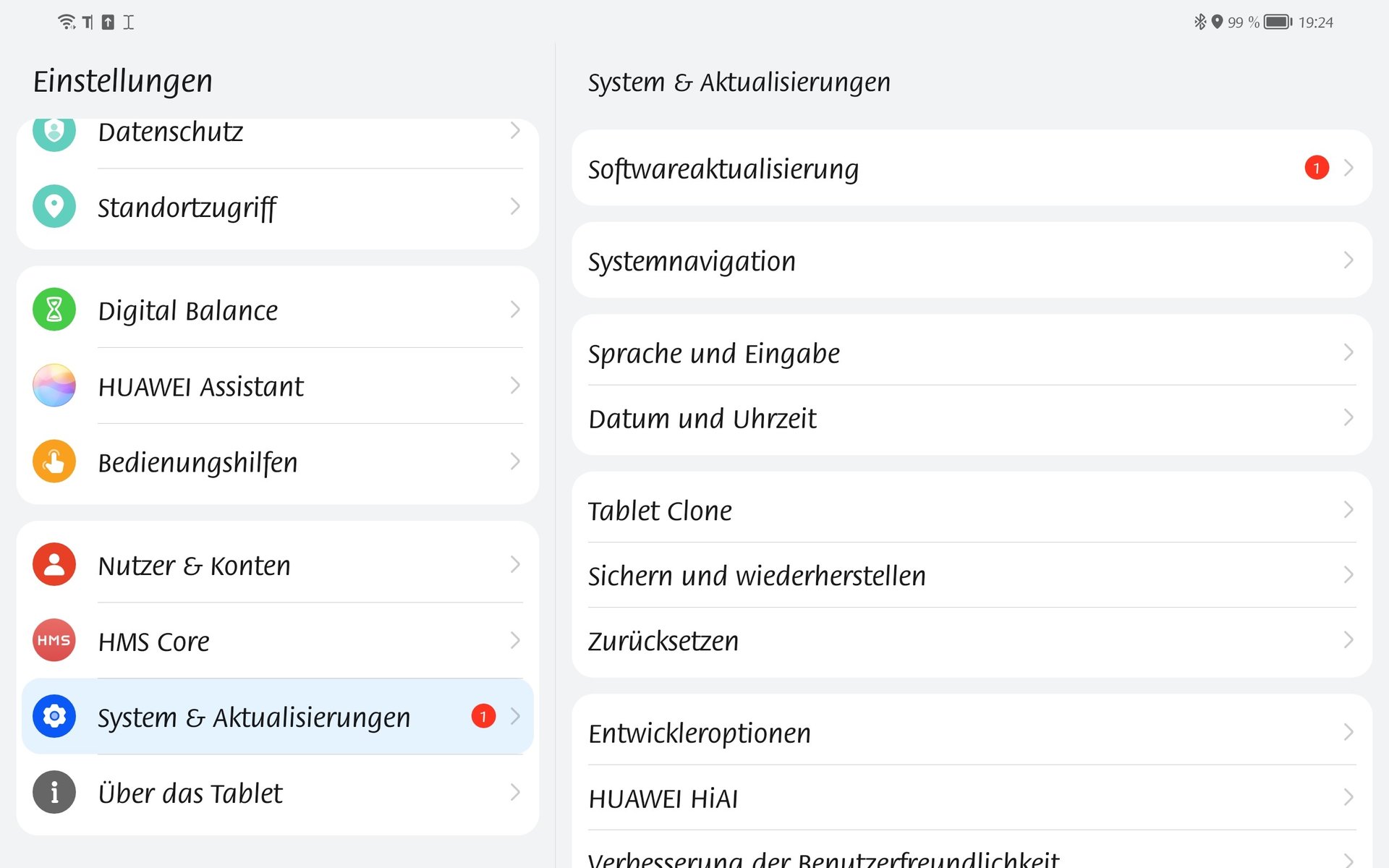Tap the System & Aktualisierungen pane title
Image resolution: width=1389 pixels, height=868 pixels.
pyautogui.click(x=739, y=82)
